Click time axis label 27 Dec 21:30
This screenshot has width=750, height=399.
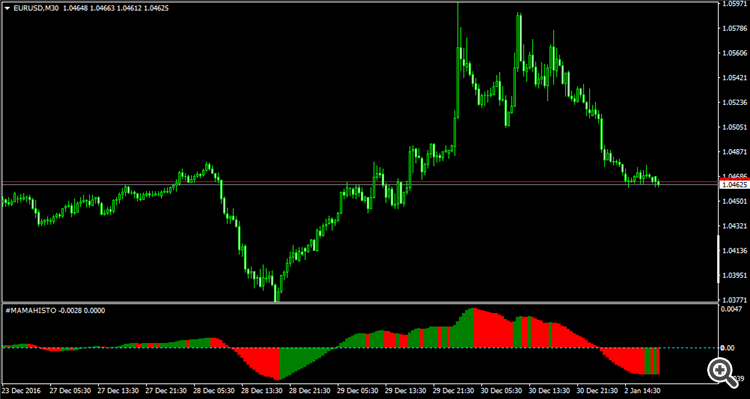click(165, 390)
